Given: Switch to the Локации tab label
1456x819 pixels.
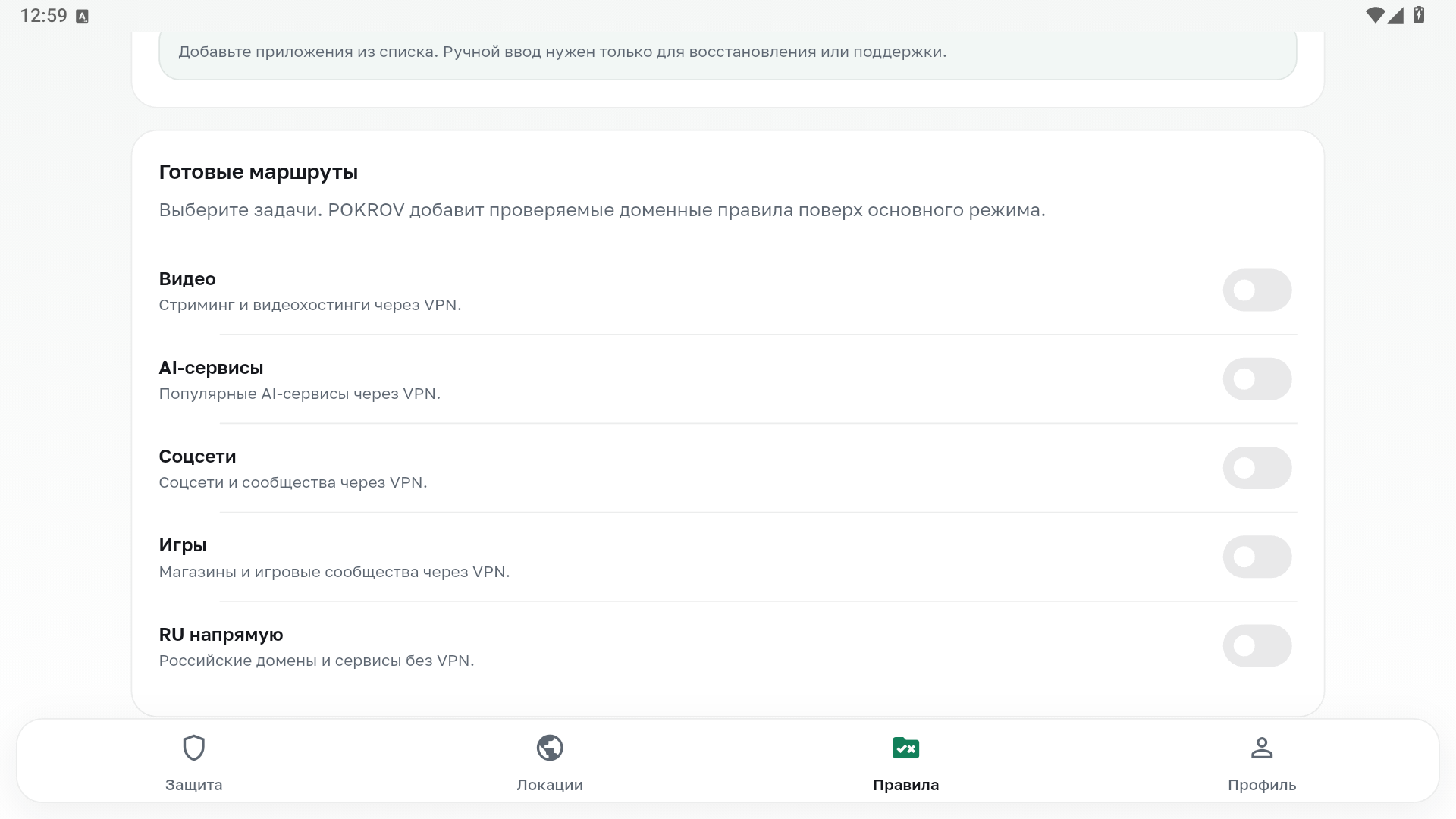Looking at the screenshot, I should 550,785.
